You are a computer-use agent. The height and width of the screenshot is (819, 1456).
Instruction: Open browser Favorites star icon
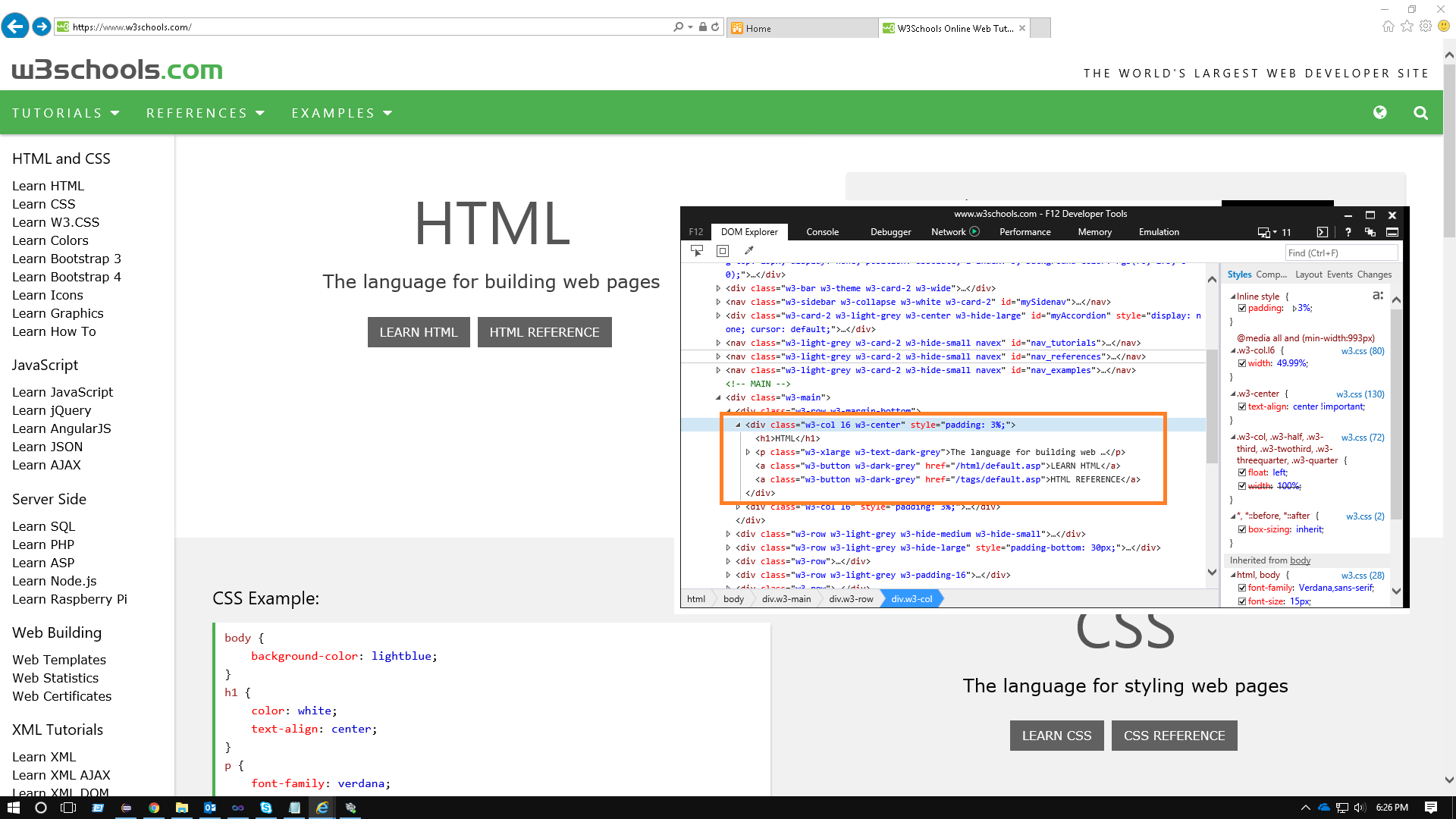1407,27
